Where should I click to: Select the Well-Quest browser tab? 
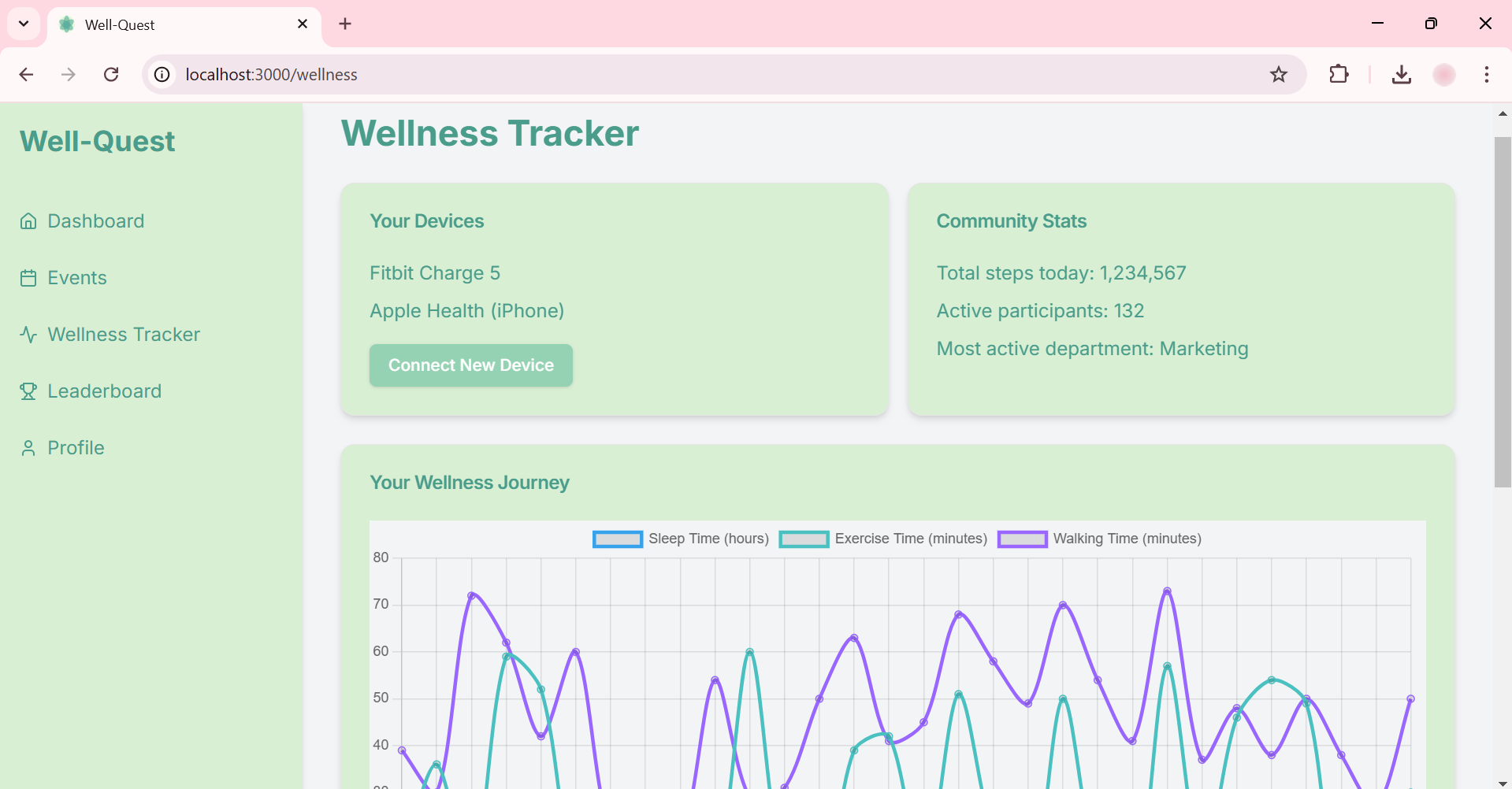click(x=184, y=24)
